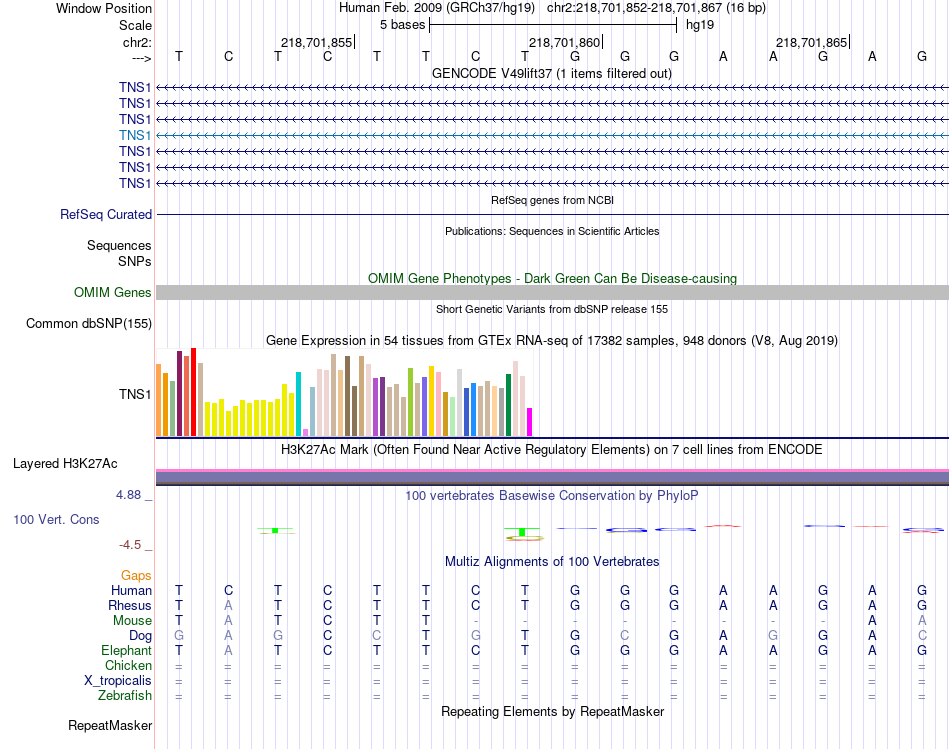Click the Window Position track label
Screen dimensions: 950x749
[x=104, y=8]
